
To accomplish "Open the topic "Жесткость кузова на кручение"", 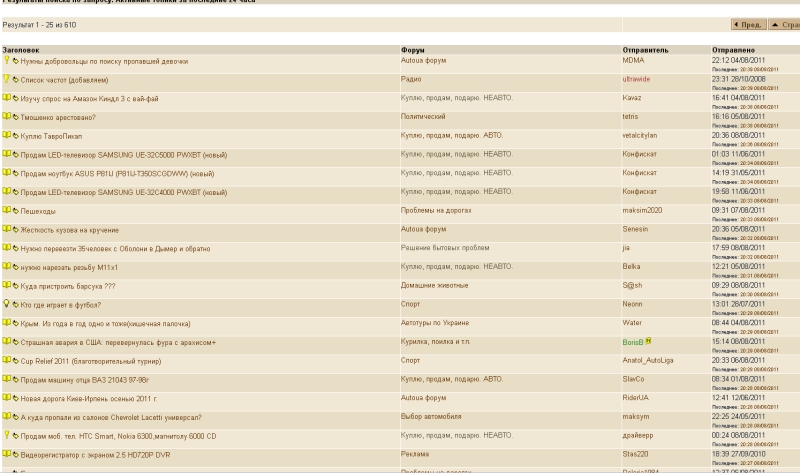I will [72, 229].
